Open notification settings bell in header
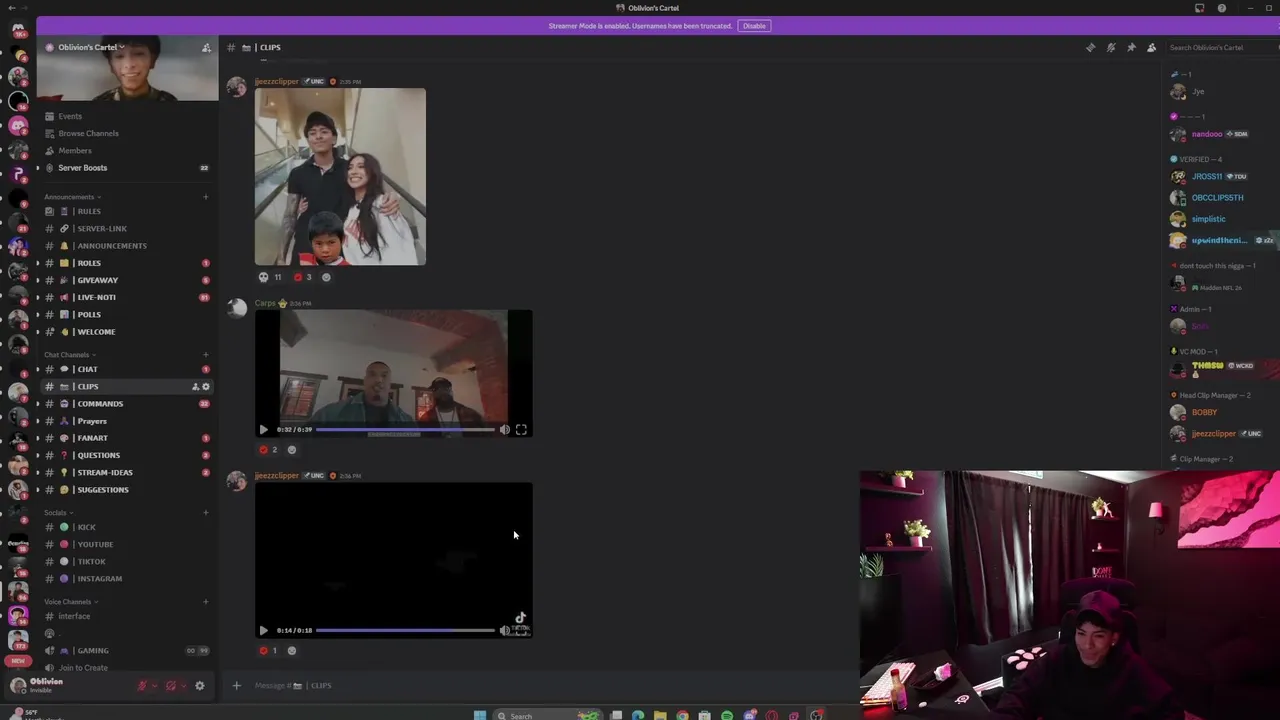The image size is (1280, 720). (x=1111, y=47)
